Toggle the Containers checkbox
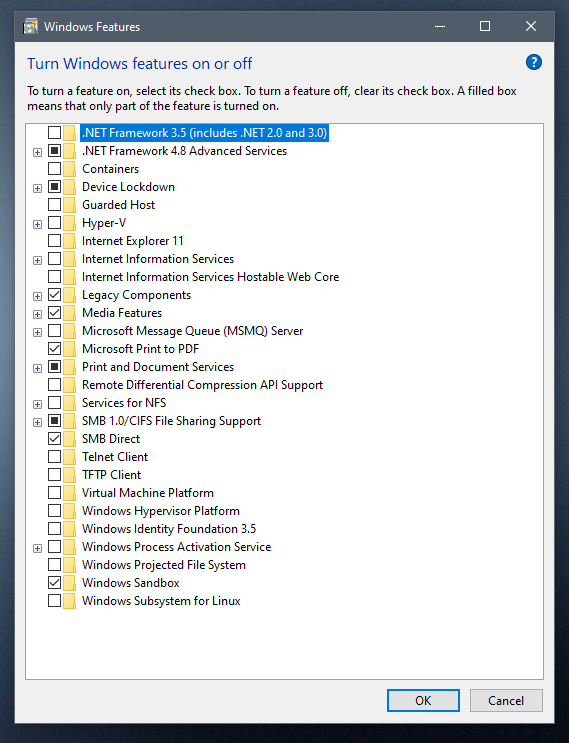The image size is (569, 743). pos(54,169)
